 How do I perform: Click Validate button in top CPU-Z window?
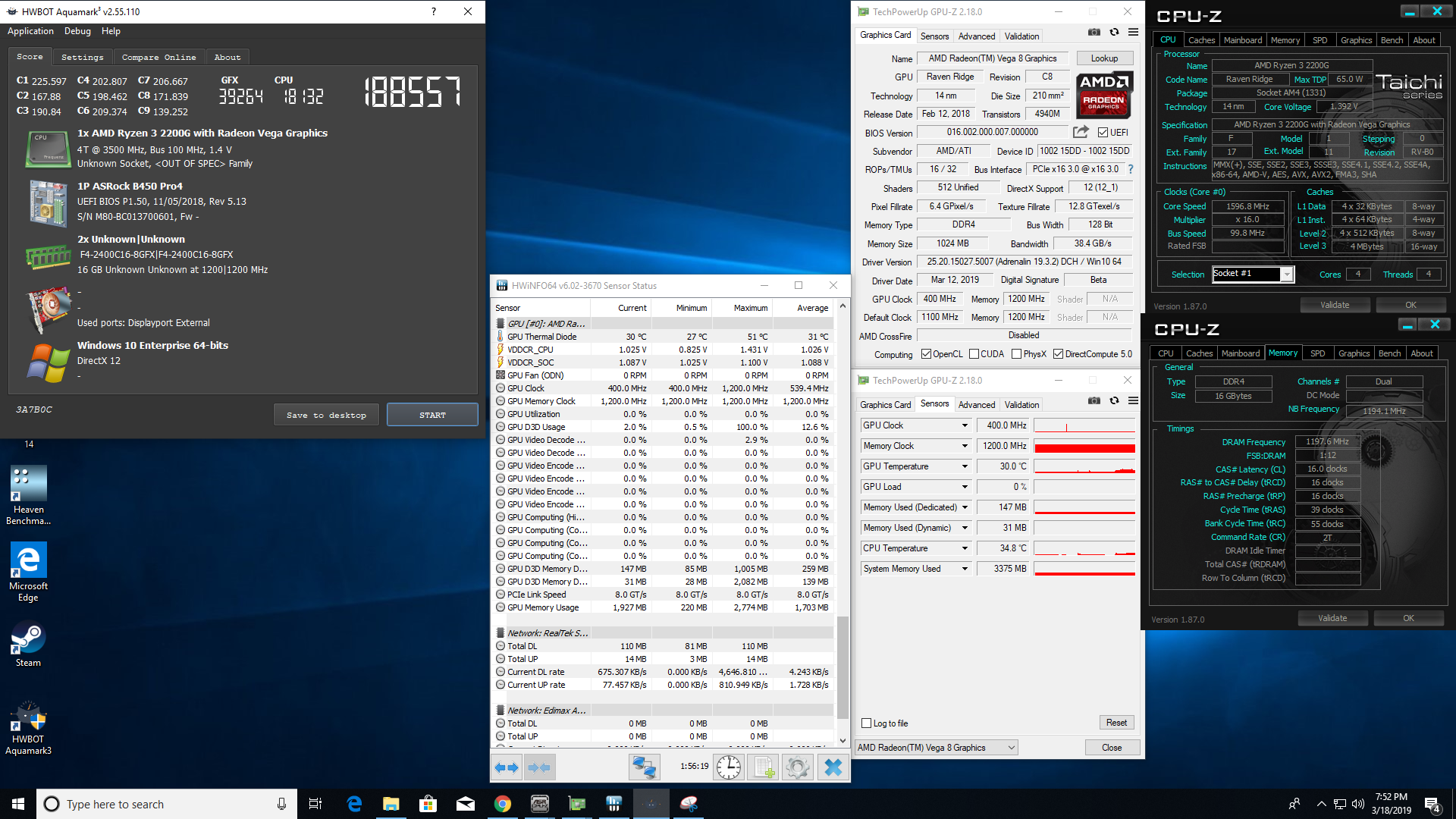[x=1335, y=305]
